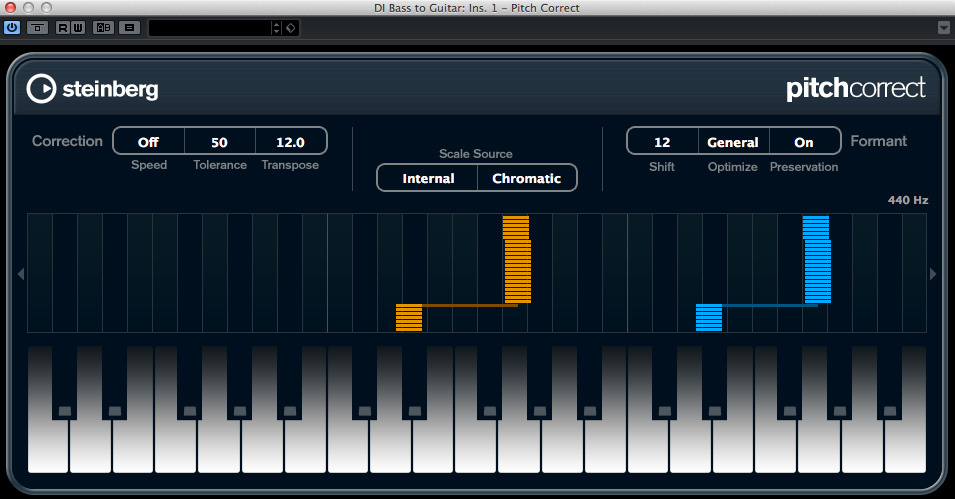This screenshot has width=955, height=499.
Task: Open the preset management diamond icon
Action: click(x=291, y=28)
